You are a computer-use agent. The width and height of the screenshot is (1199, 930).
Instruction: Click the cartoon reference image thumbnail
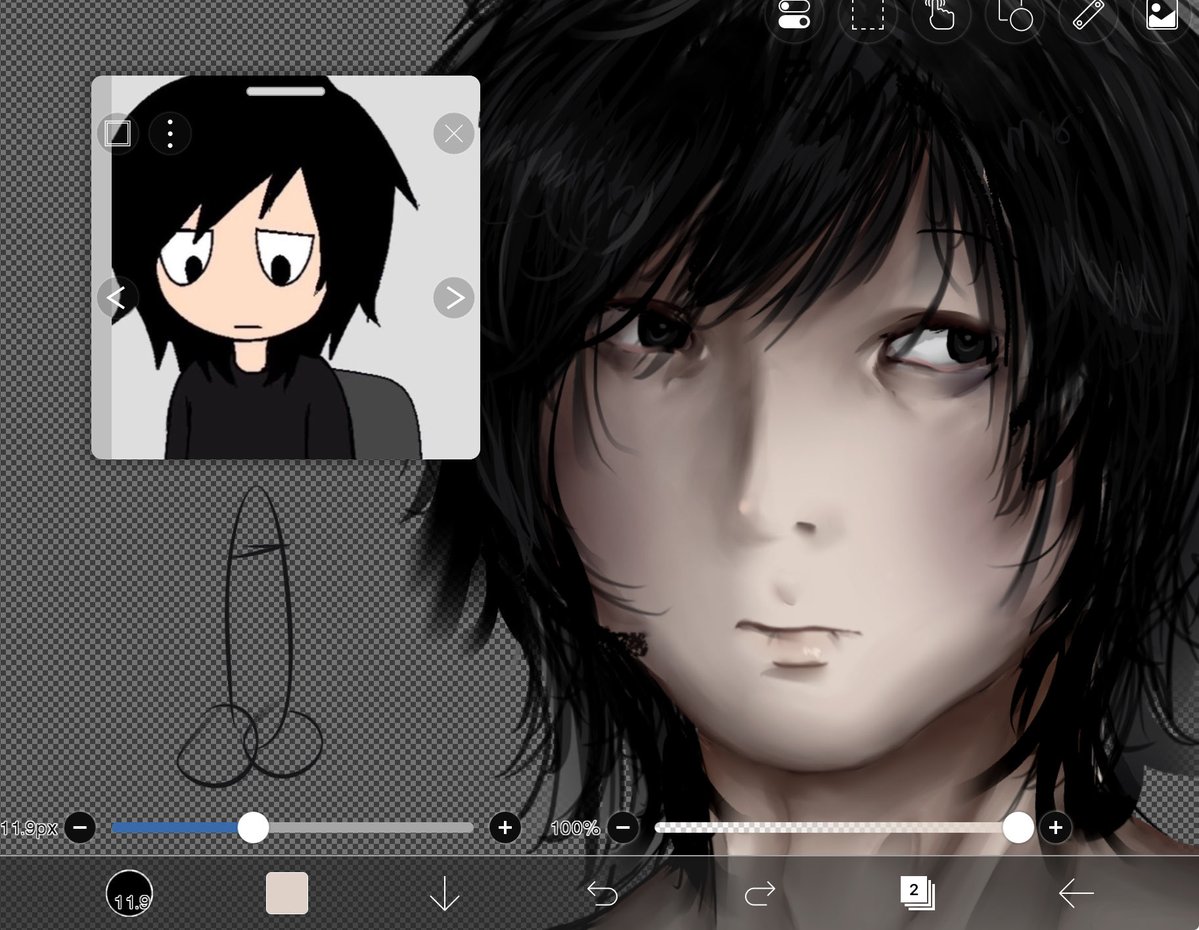tap(286, 268)
